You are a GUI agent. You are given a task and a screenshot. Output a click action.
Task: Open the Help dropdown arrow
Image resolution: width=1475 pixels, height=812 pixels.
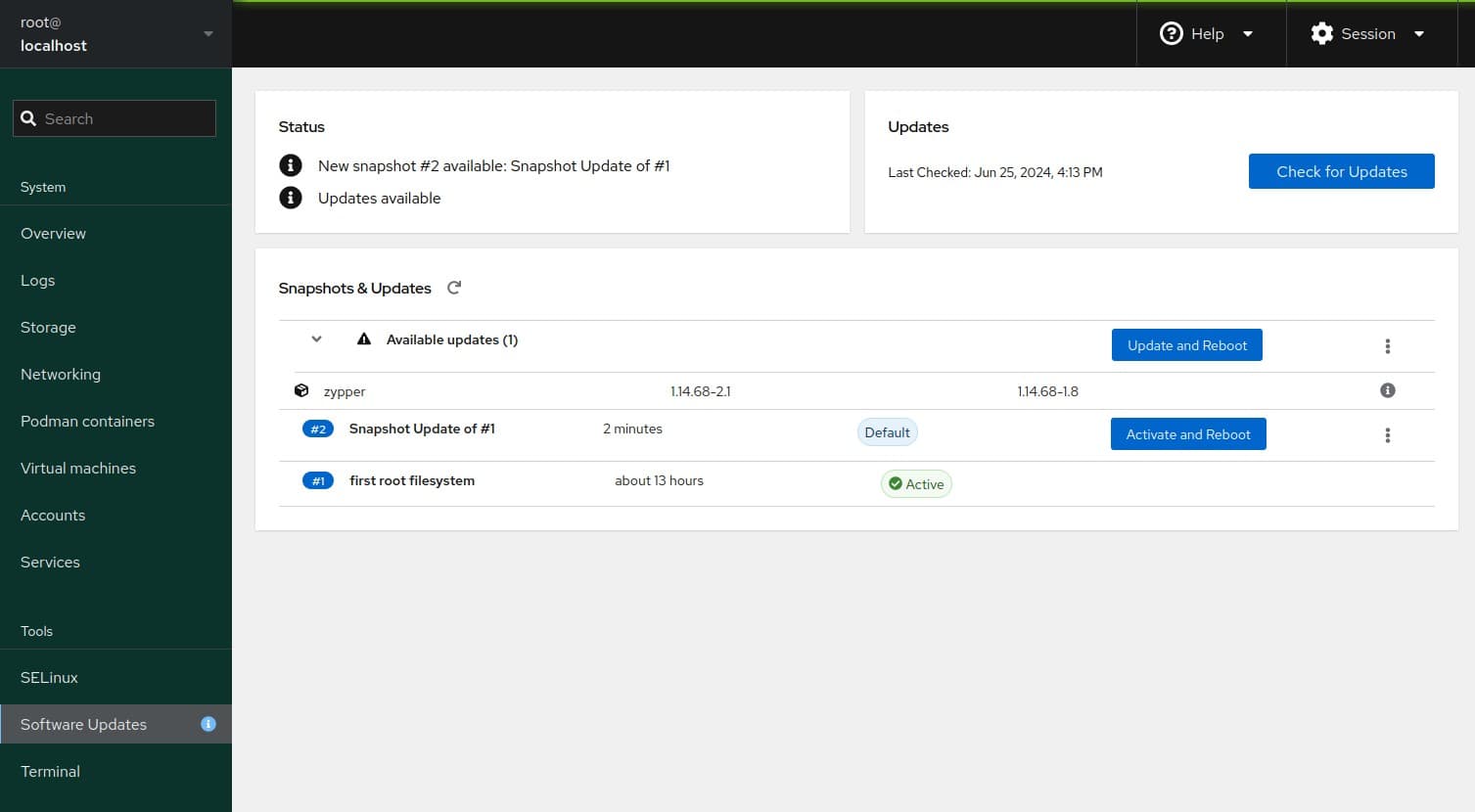click(x=1248, y=32)
